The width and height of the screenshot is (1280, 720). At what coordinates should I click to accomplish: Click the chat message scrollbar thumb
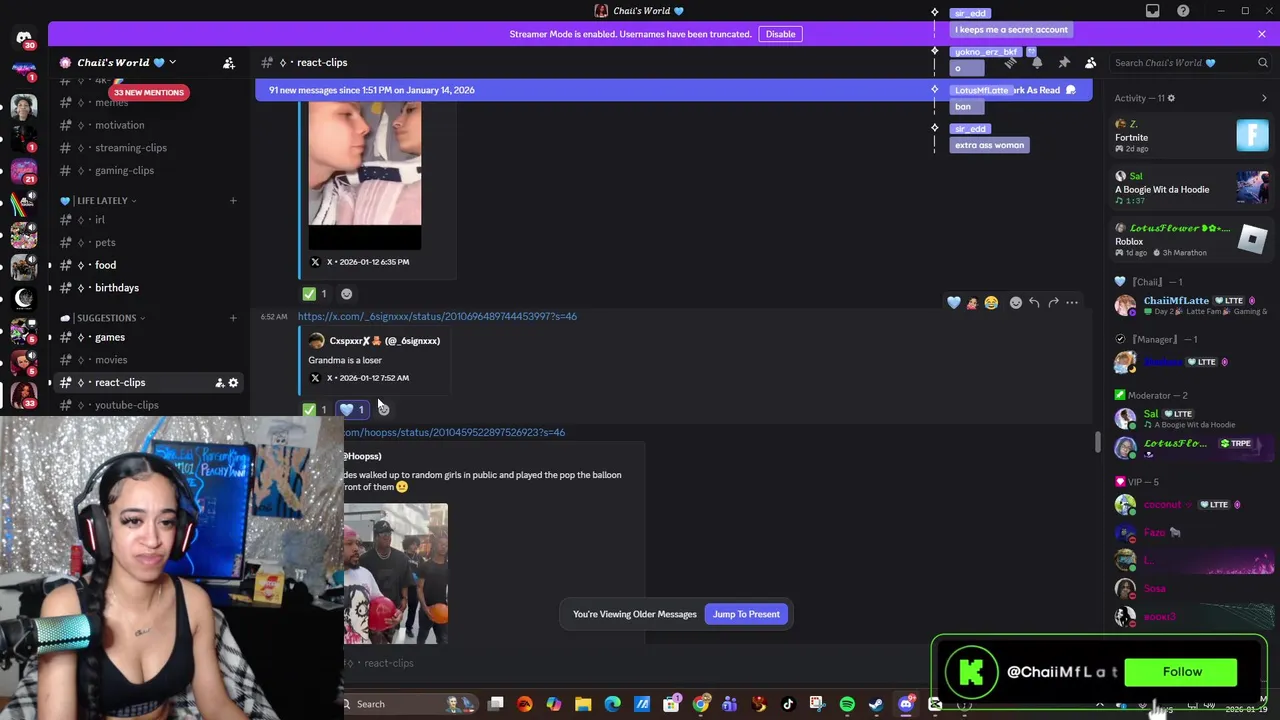point(1097,441)
